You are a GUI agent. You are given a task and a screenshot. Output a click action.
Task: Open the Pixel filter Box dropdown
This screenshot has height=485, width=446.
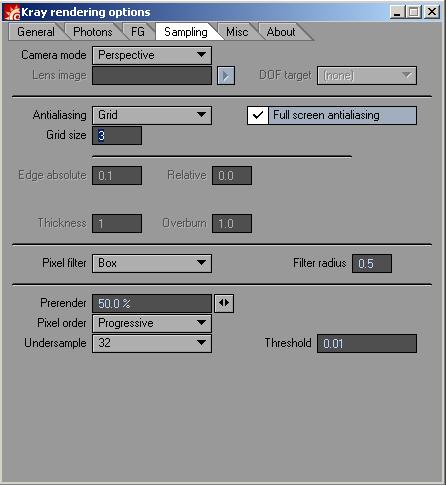click(x=152, y=263)
